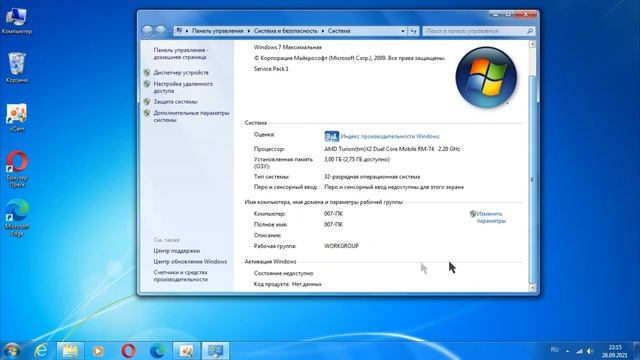This screenshot has height=360, width=640.
Task: Go to Система и безопасность breadcrumb
Action: [x=285, y=31]
